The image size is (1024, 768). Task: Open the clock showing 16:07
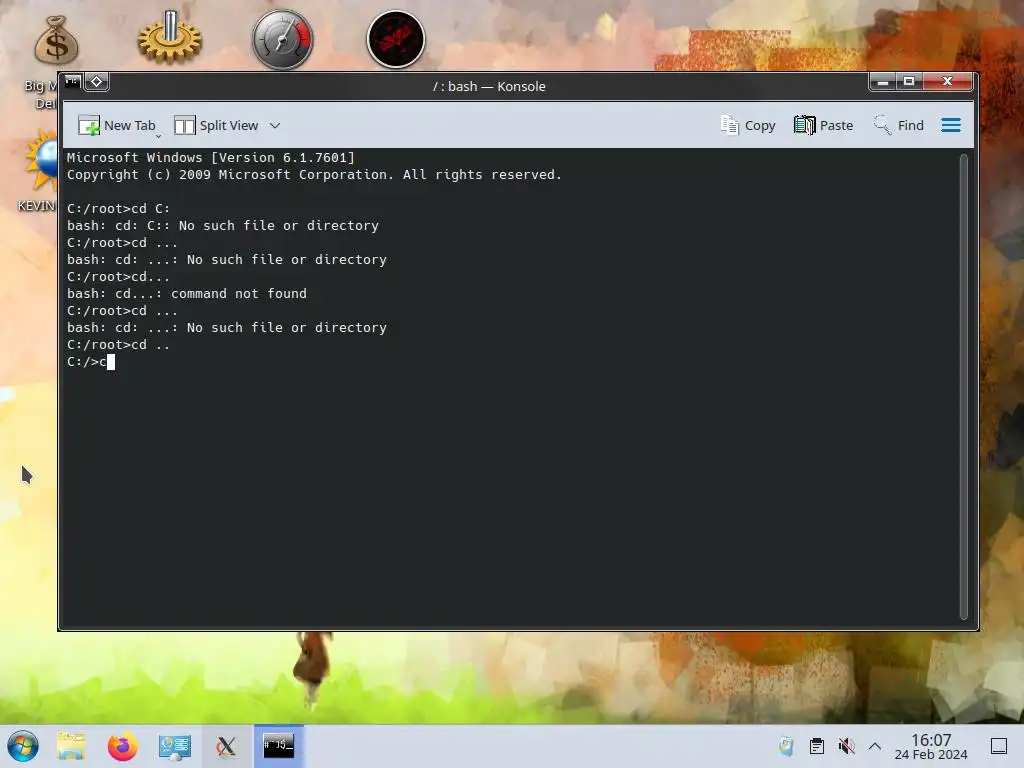coord(931,746)
